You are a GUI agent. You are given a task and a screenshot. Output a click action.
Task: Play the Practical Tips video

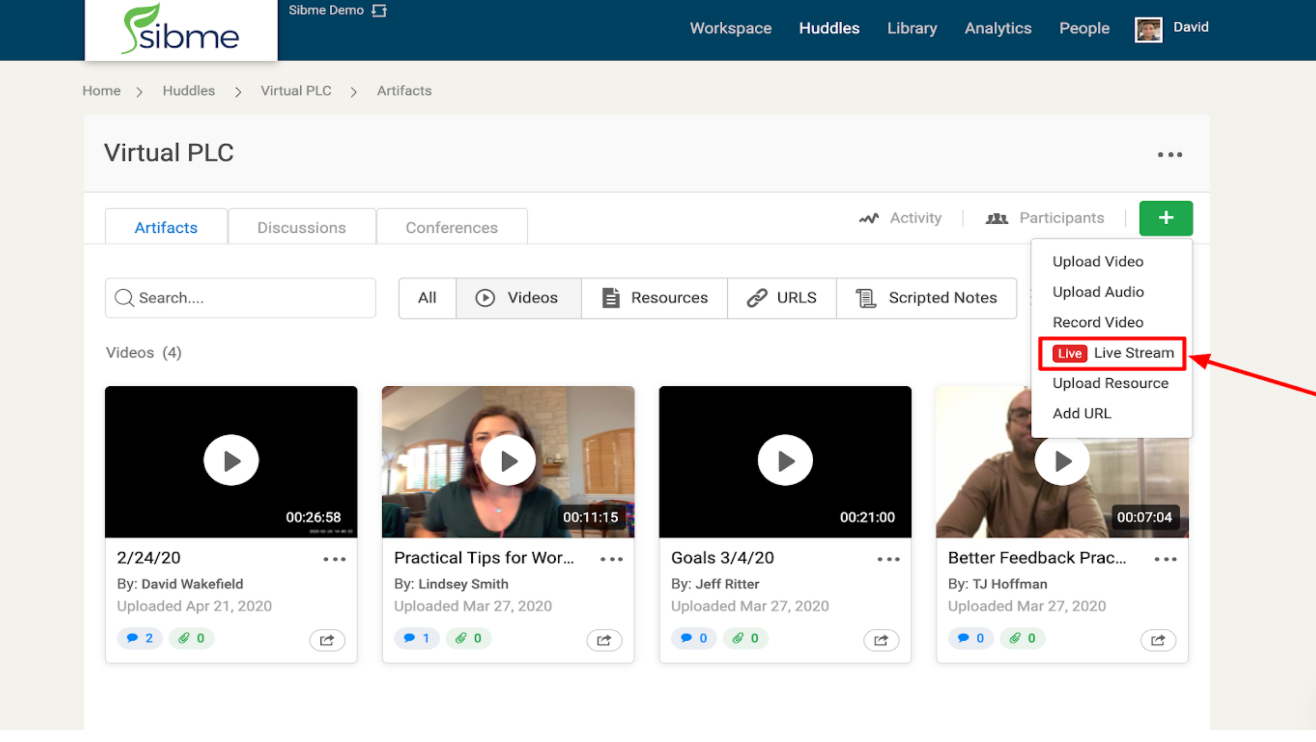508,461
